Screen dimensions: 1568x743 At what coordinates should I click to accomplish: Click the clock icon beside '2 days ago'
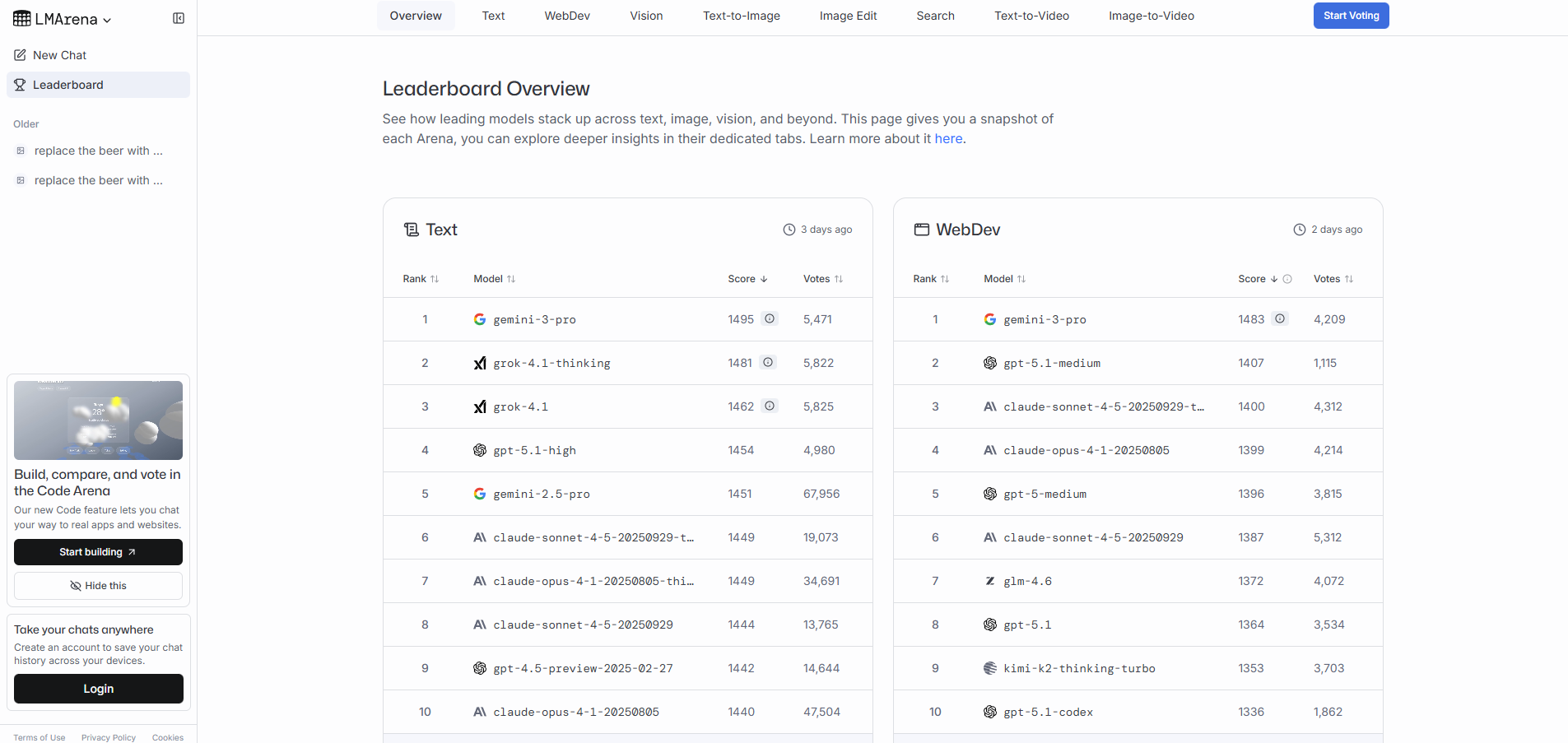(1300, 230)
